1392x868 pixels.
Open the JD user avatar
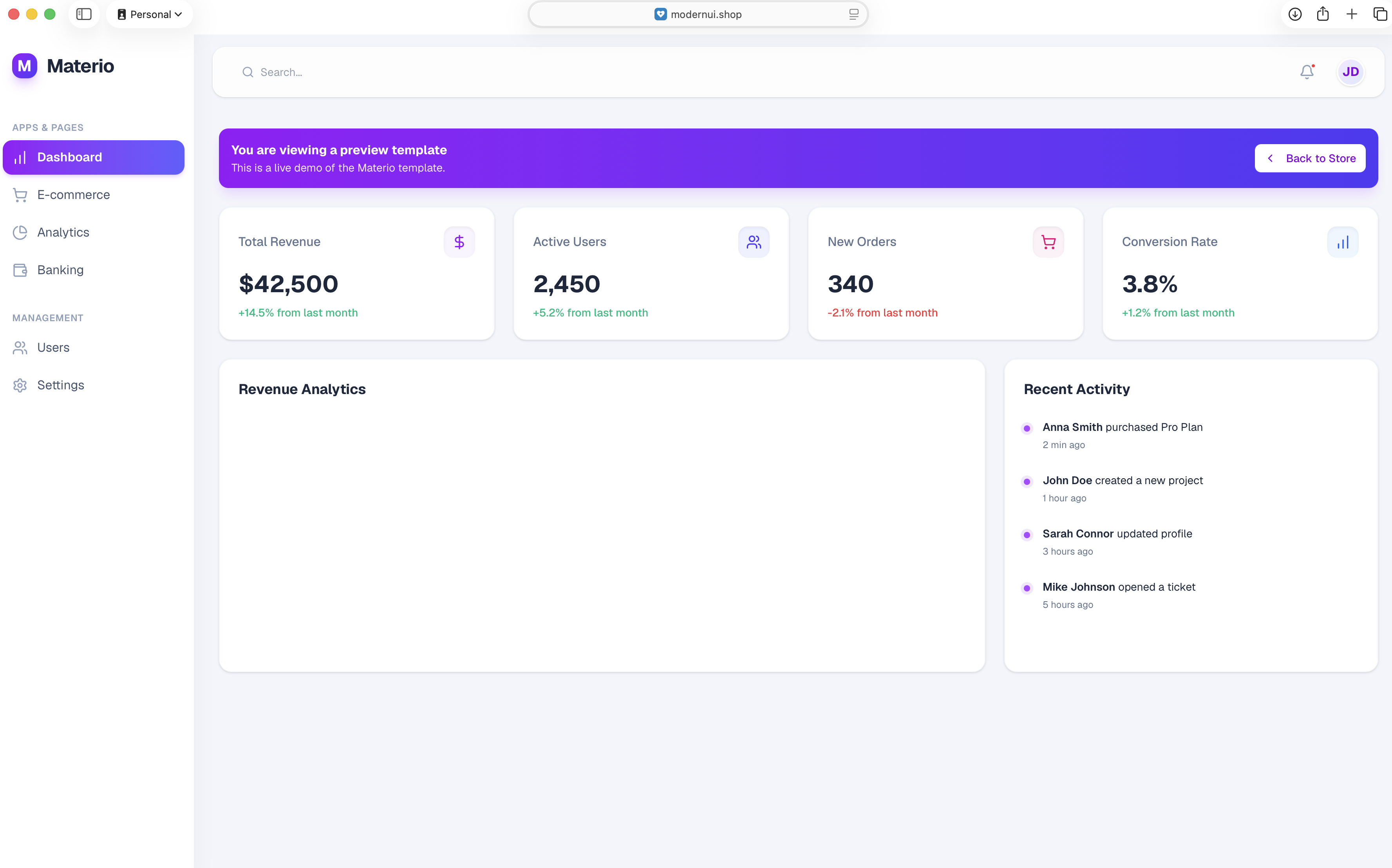point(1350,72)
